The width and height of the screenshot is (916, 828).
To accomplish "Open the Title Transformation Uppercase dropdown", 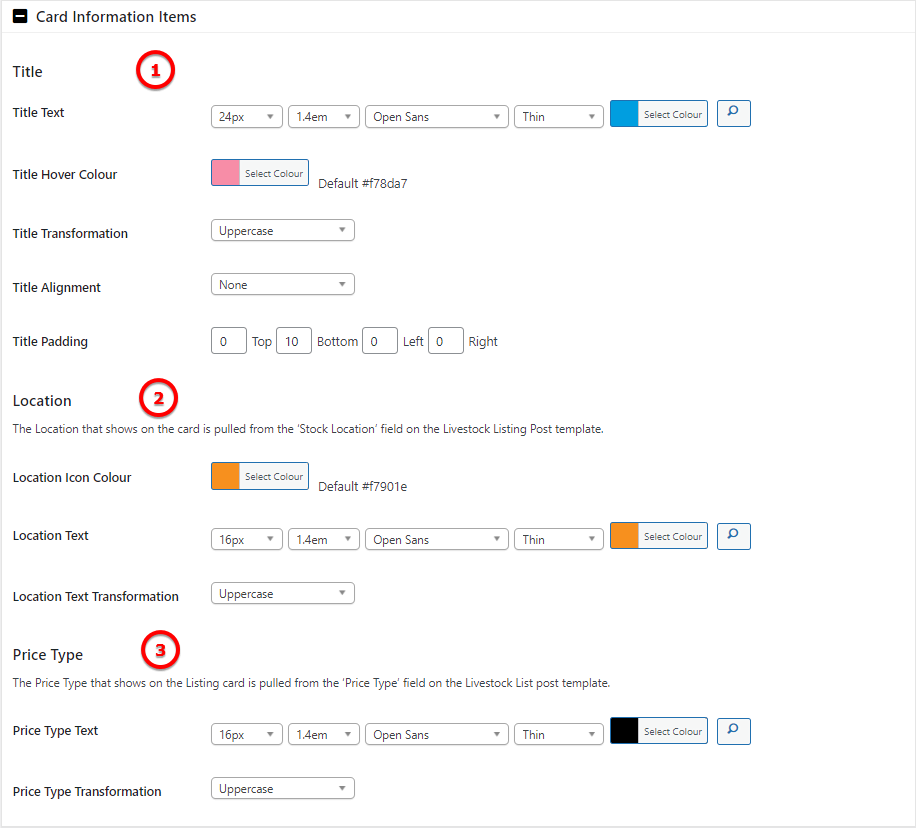I will [x=282, y=231].
